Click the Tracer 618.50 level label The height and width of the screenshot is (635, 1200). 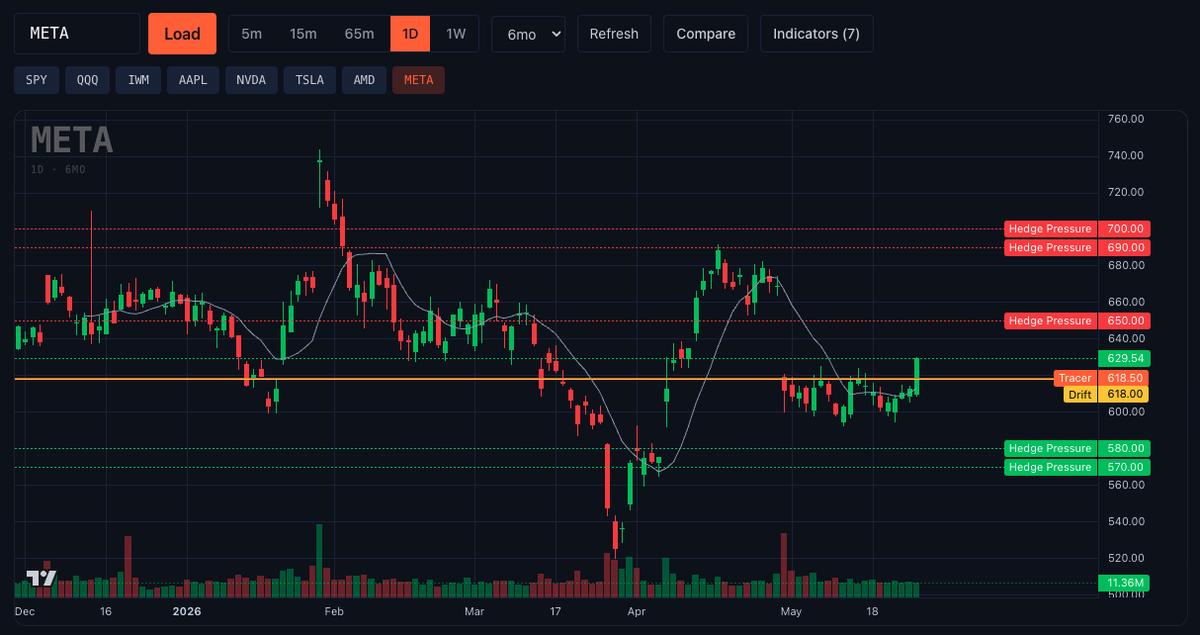point(1102,378)
